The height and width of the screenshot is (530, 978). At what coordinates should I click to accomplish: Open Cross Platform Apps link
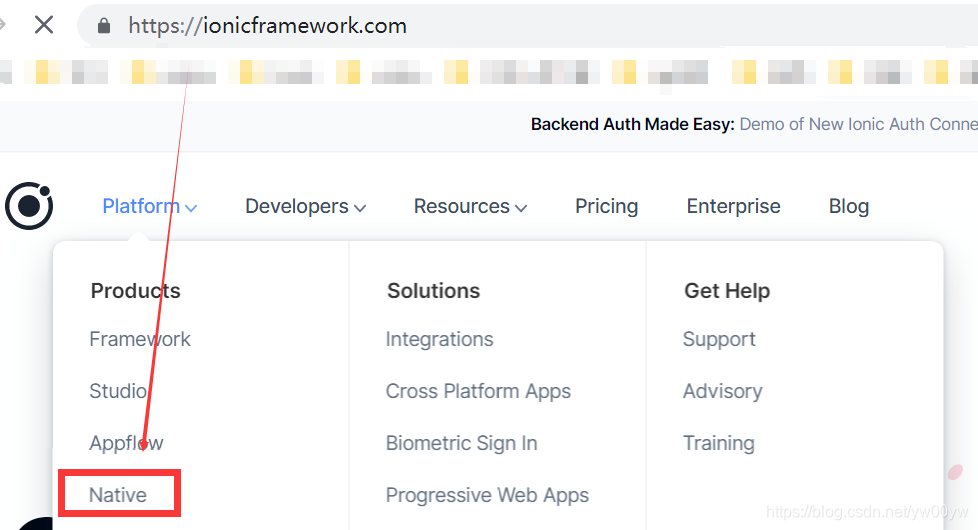478,391
